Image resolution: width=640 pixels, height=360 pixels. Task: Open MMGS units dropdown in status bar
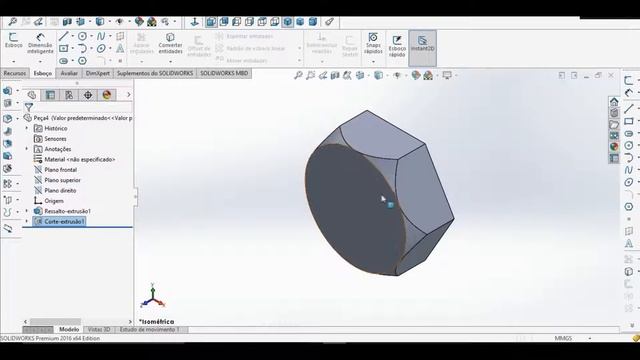589,338
